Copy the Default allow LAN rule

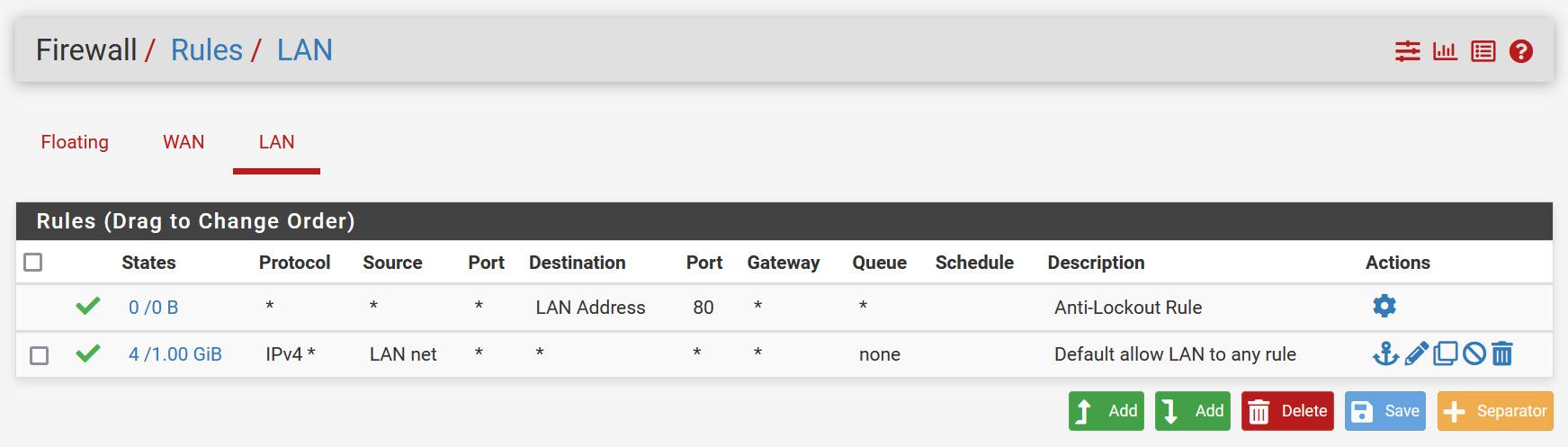coord(1445,353)
